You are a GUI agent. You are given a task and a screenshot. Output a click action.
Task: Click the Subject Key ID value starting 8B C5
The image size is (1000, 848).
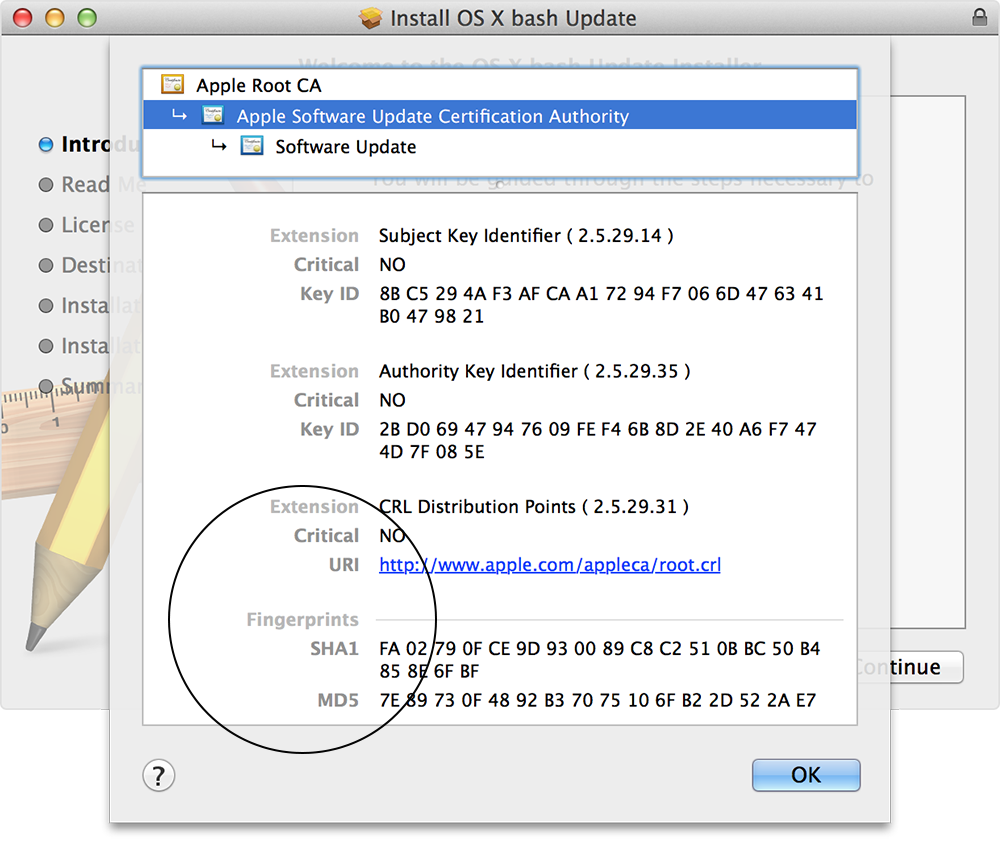click(601, 305)
